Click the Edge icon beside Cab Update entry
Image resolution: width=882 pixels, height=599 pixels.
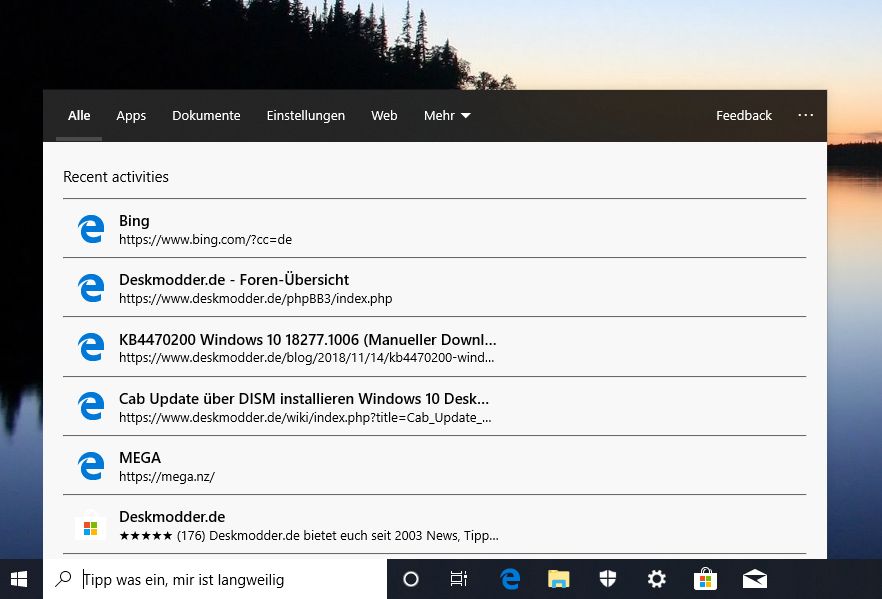[x=91, y=406]
